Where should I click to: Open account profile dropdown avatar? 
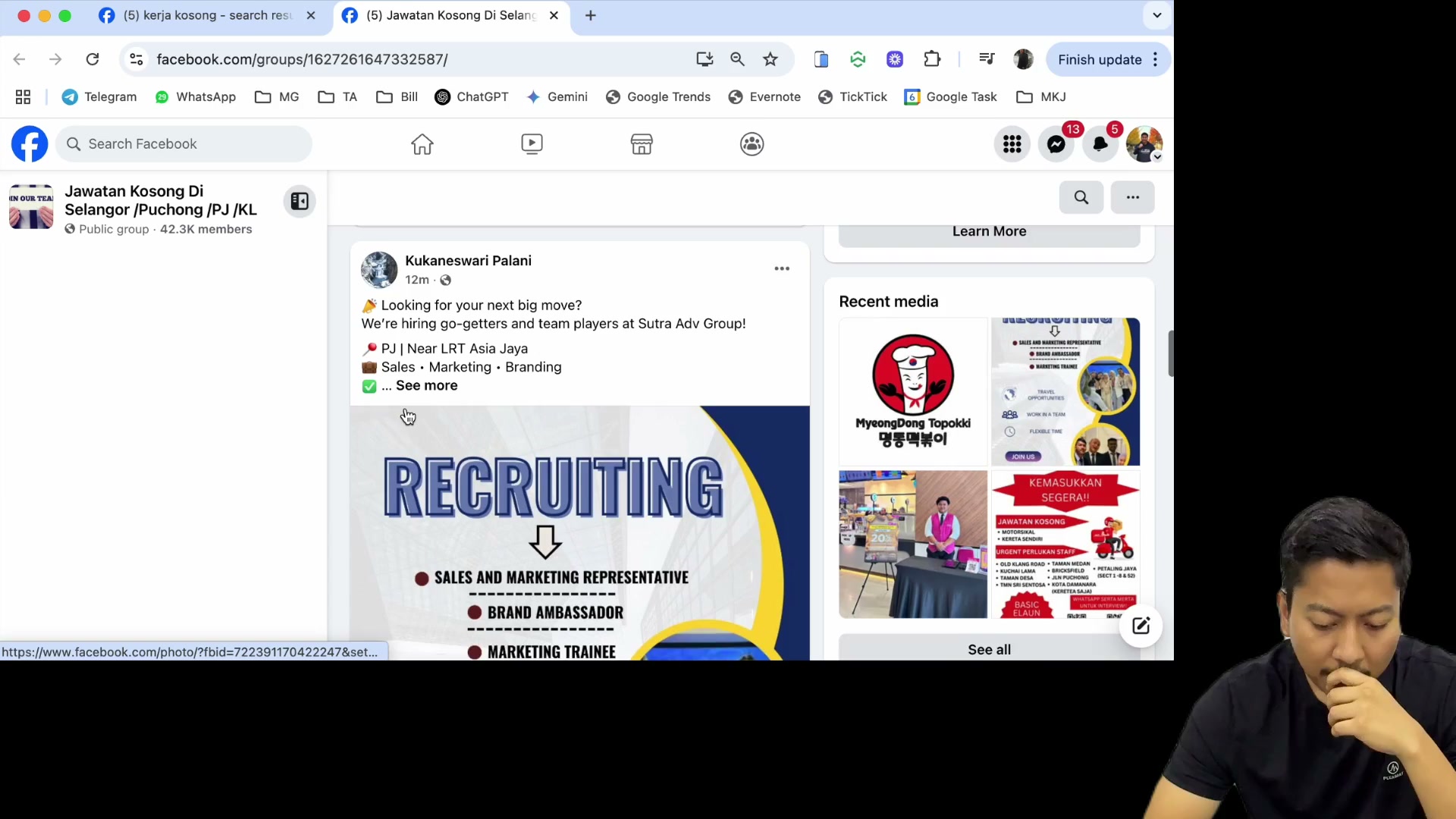click(1144, 144)
